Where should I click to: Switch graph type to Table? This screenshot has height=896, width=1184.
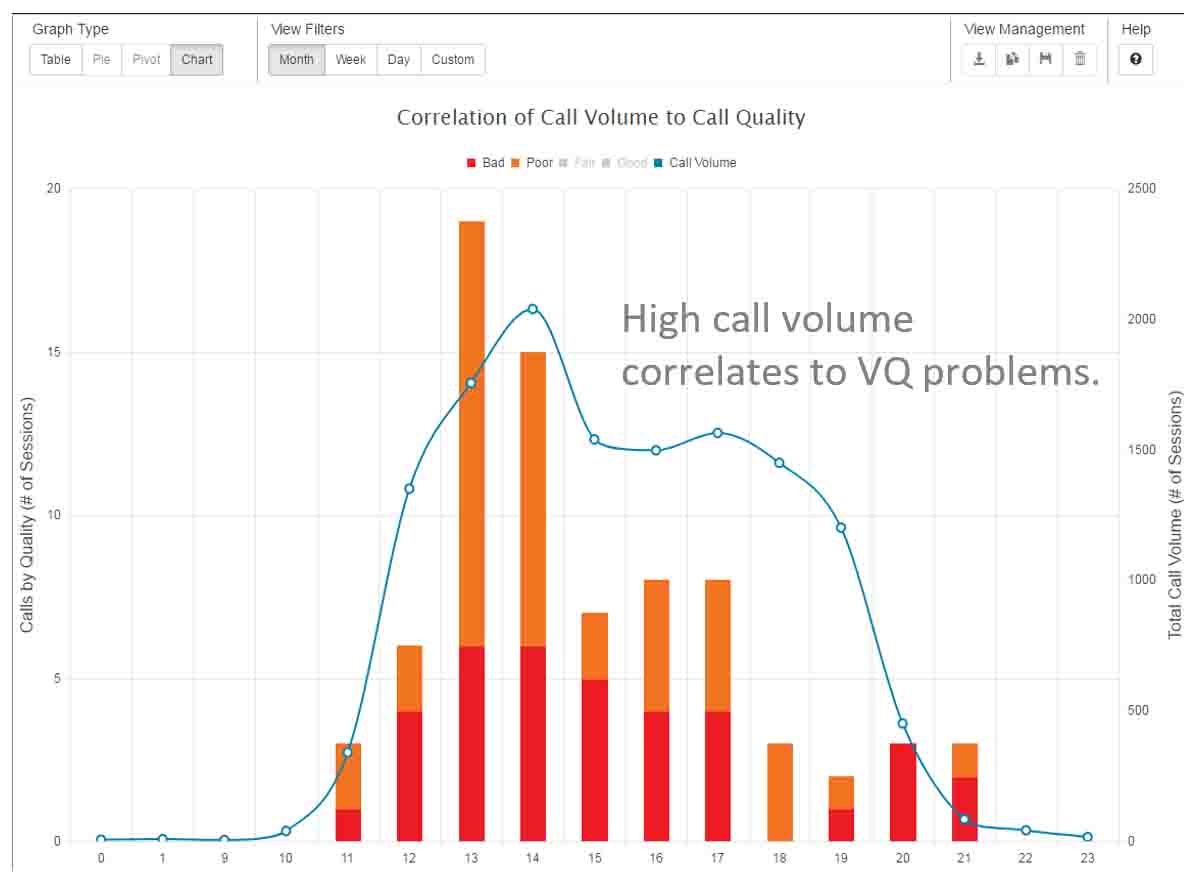(x=56, y=59)
